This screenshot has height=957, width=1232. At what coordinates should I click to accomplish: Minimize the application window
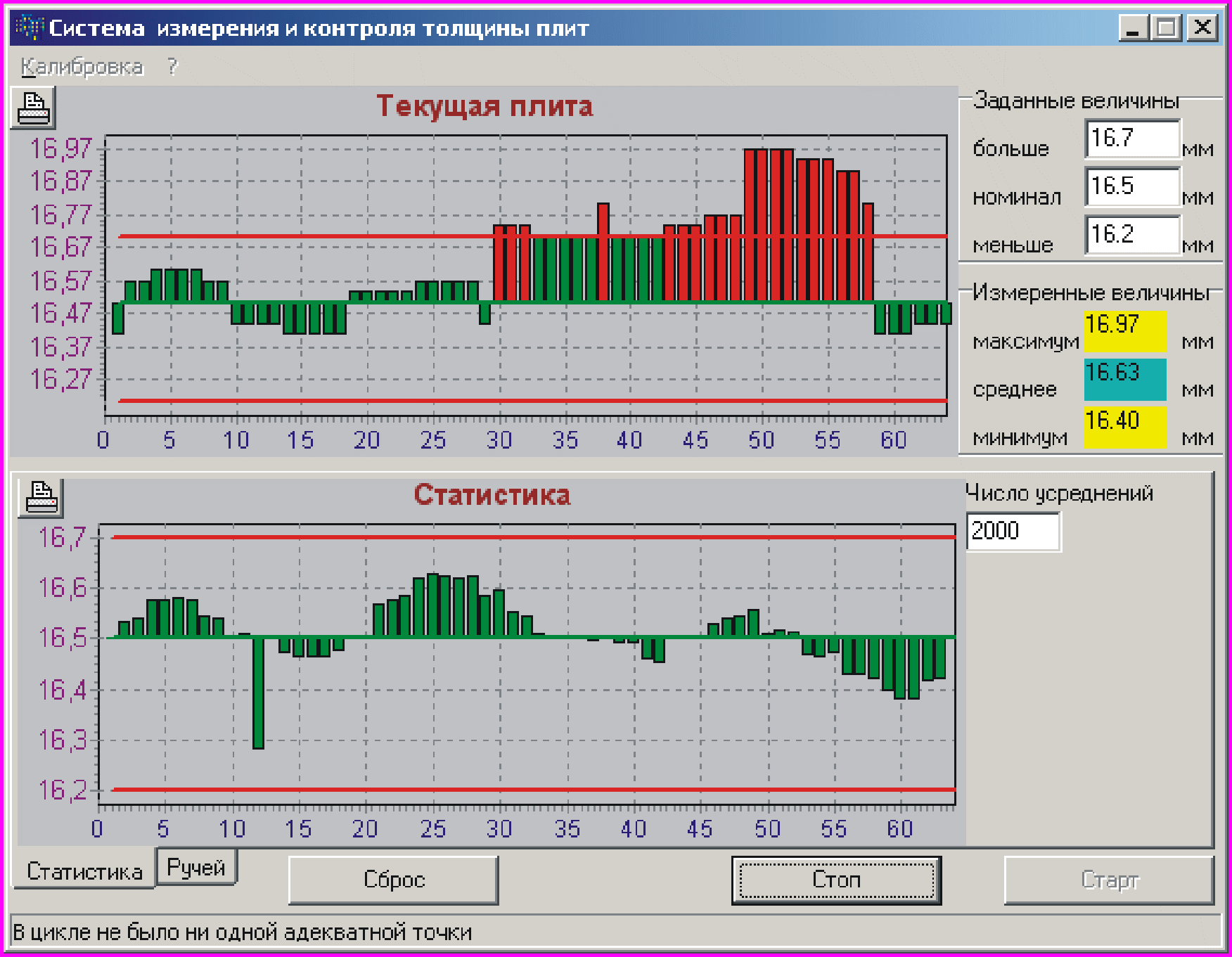pos(1133,28)
